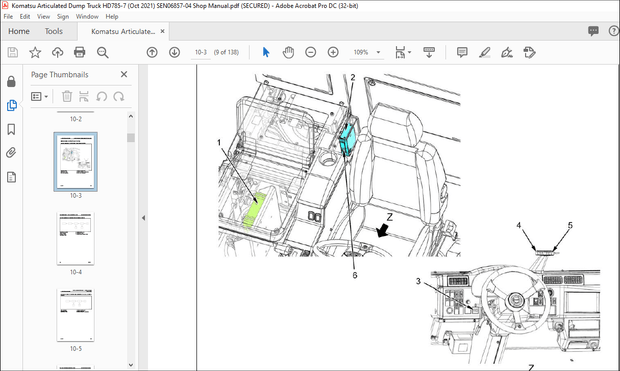Select the page 10-5 thumbnail
Image resolution: width=620 pixels, height=371 pixels.
click(76, 315)
